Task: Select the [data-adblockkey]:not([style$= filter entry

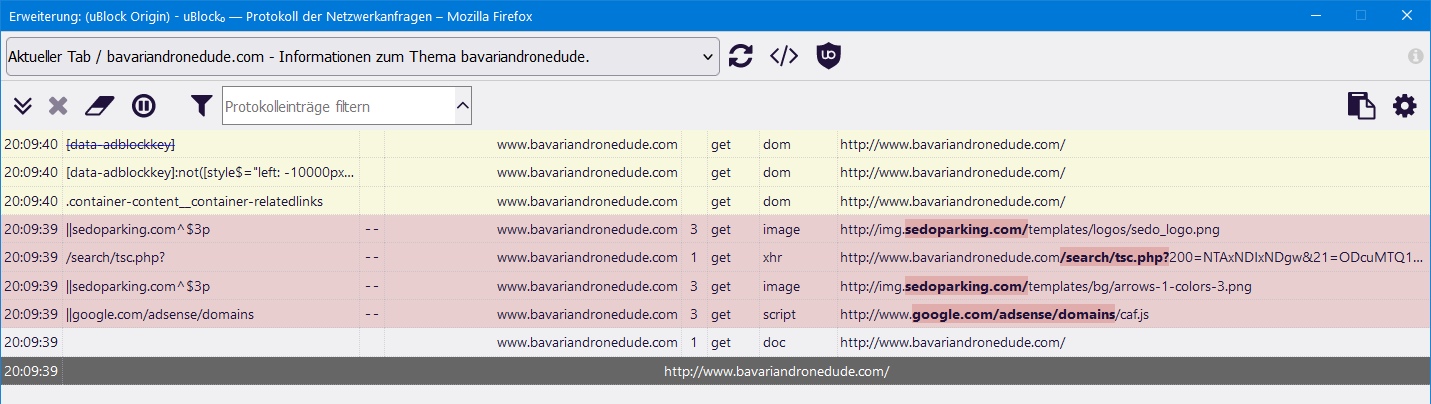Action: 211,173
